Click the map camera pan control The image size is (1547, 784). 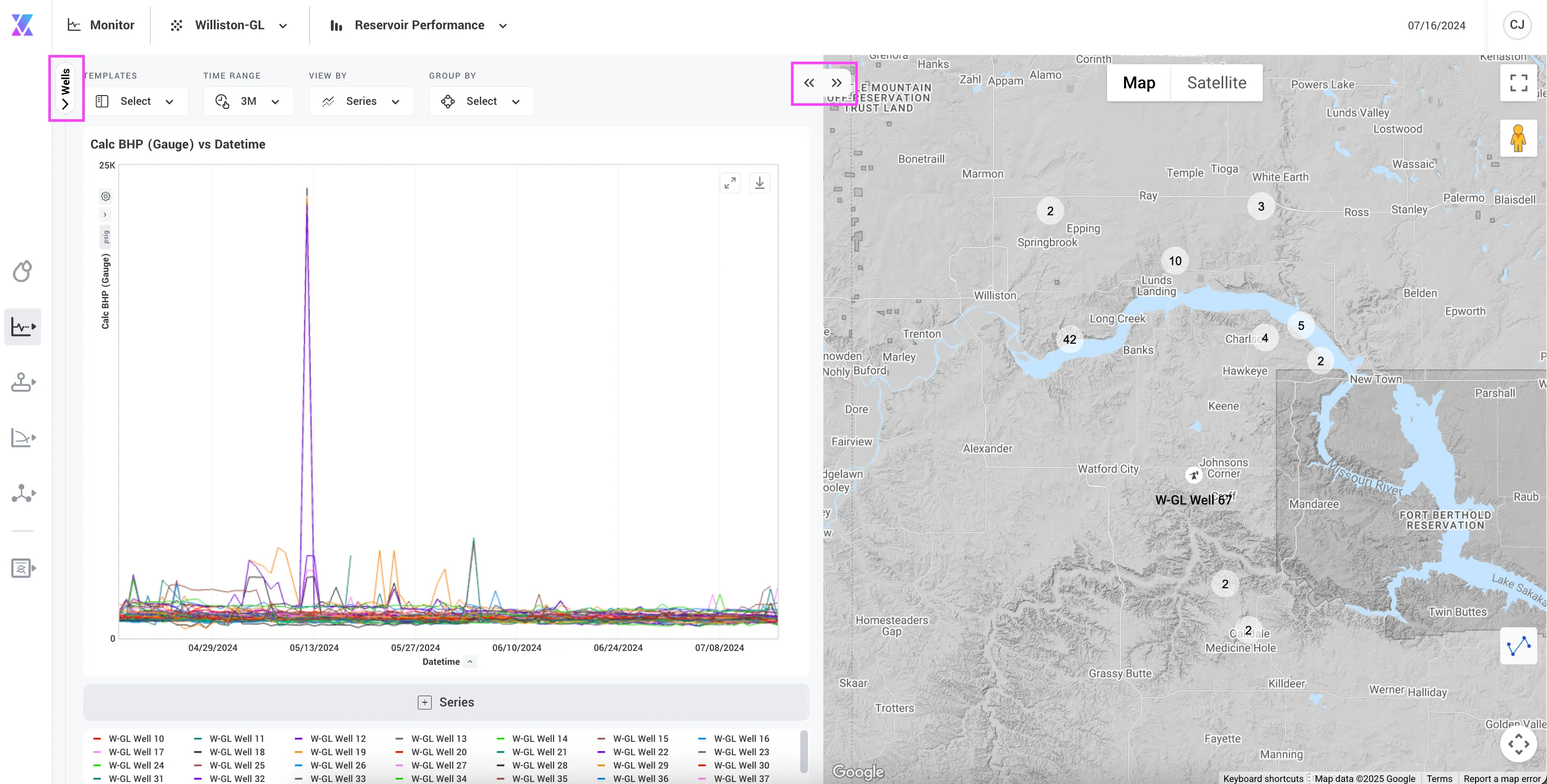1518,744
